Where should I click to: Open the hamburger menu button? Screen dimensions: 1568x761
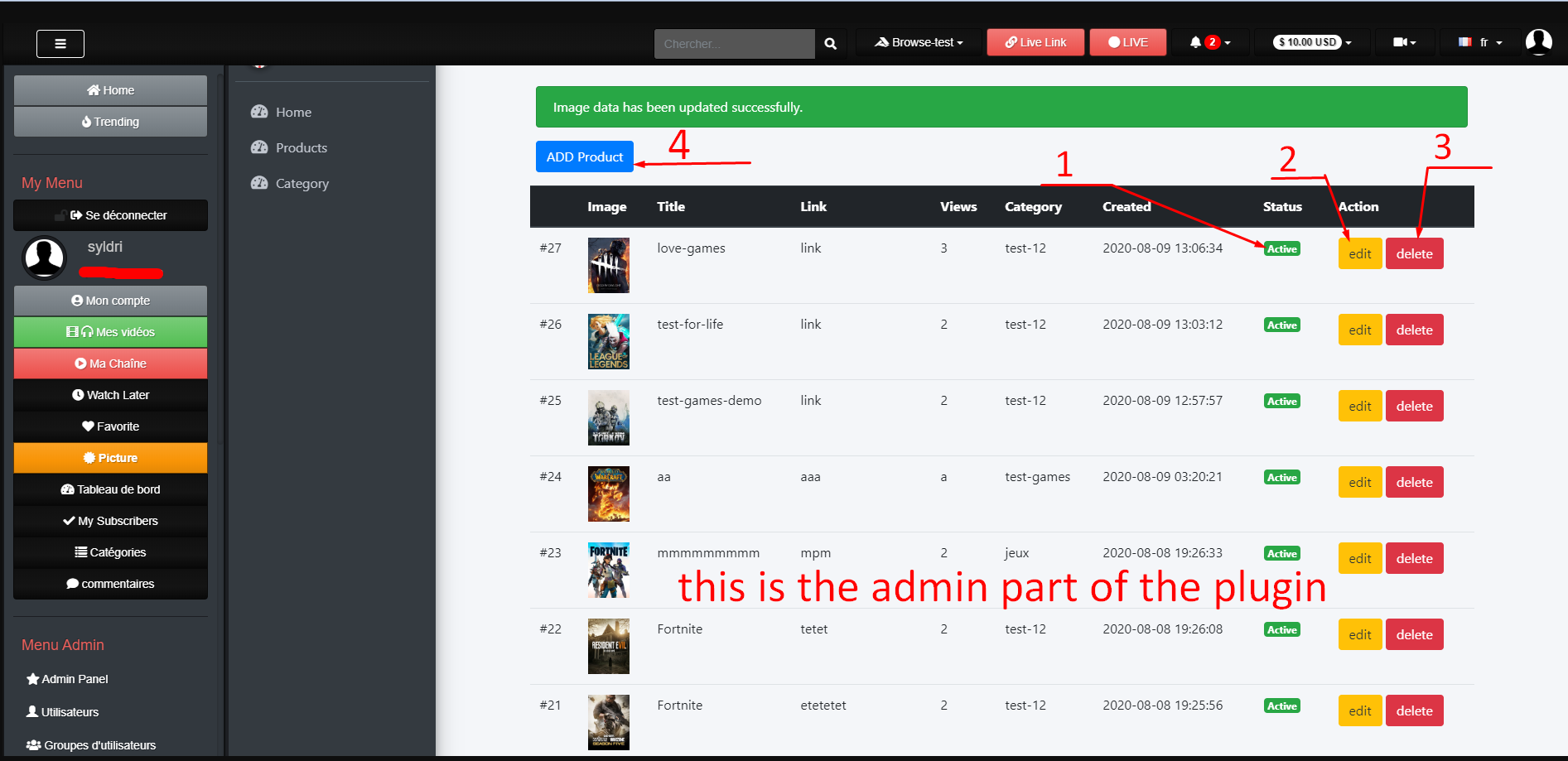click(x=60, y=44)
